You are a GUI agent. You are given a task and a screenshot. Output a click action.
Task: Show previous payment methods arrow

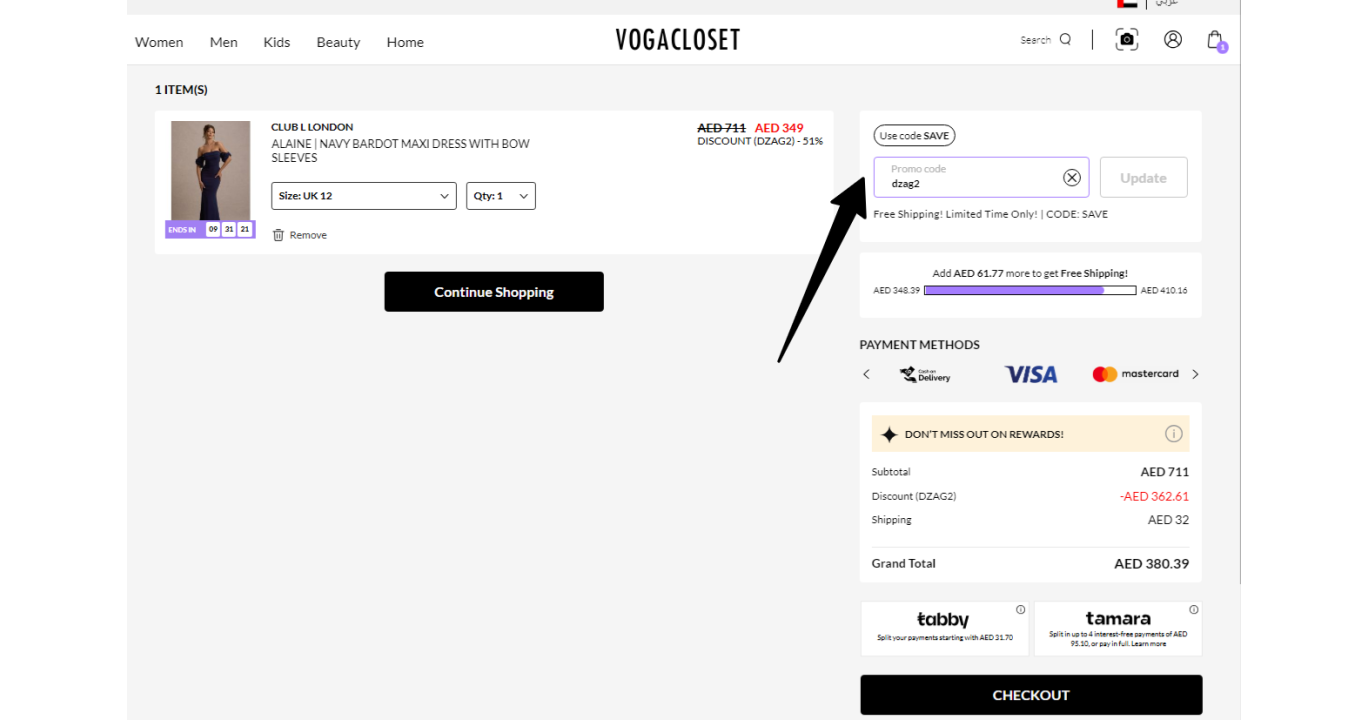pos(867,374)
